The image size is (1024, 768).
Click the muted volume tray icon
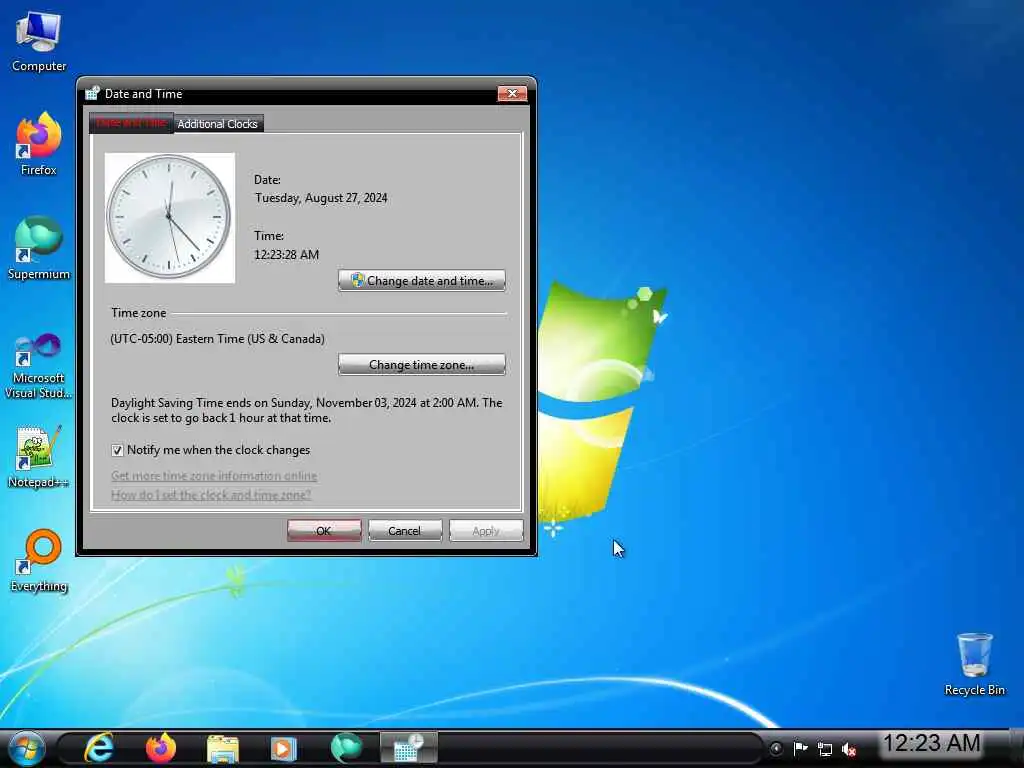(x=849, y=749)
